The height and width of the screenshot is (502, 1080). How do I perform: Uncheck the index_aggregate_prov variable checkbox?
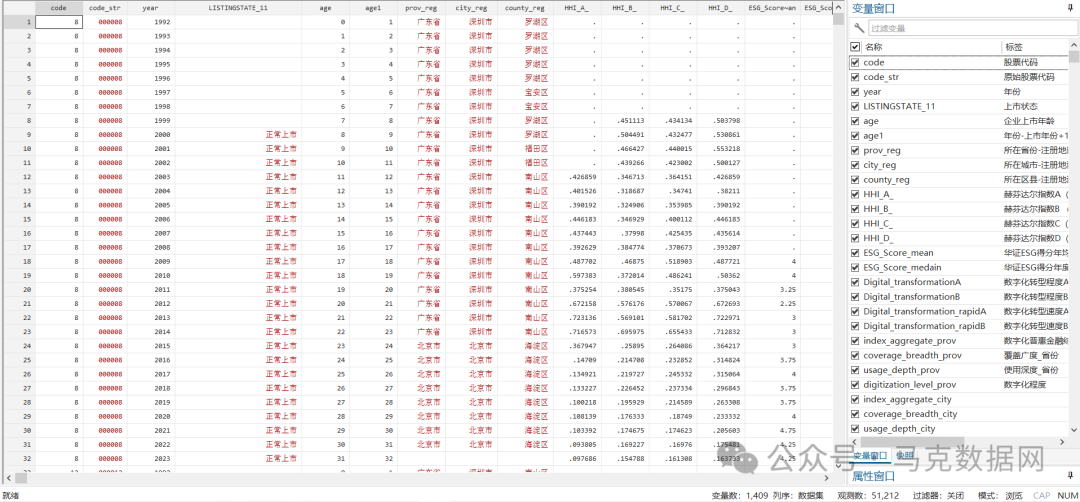pyautogui.click(x=855, y=341)
